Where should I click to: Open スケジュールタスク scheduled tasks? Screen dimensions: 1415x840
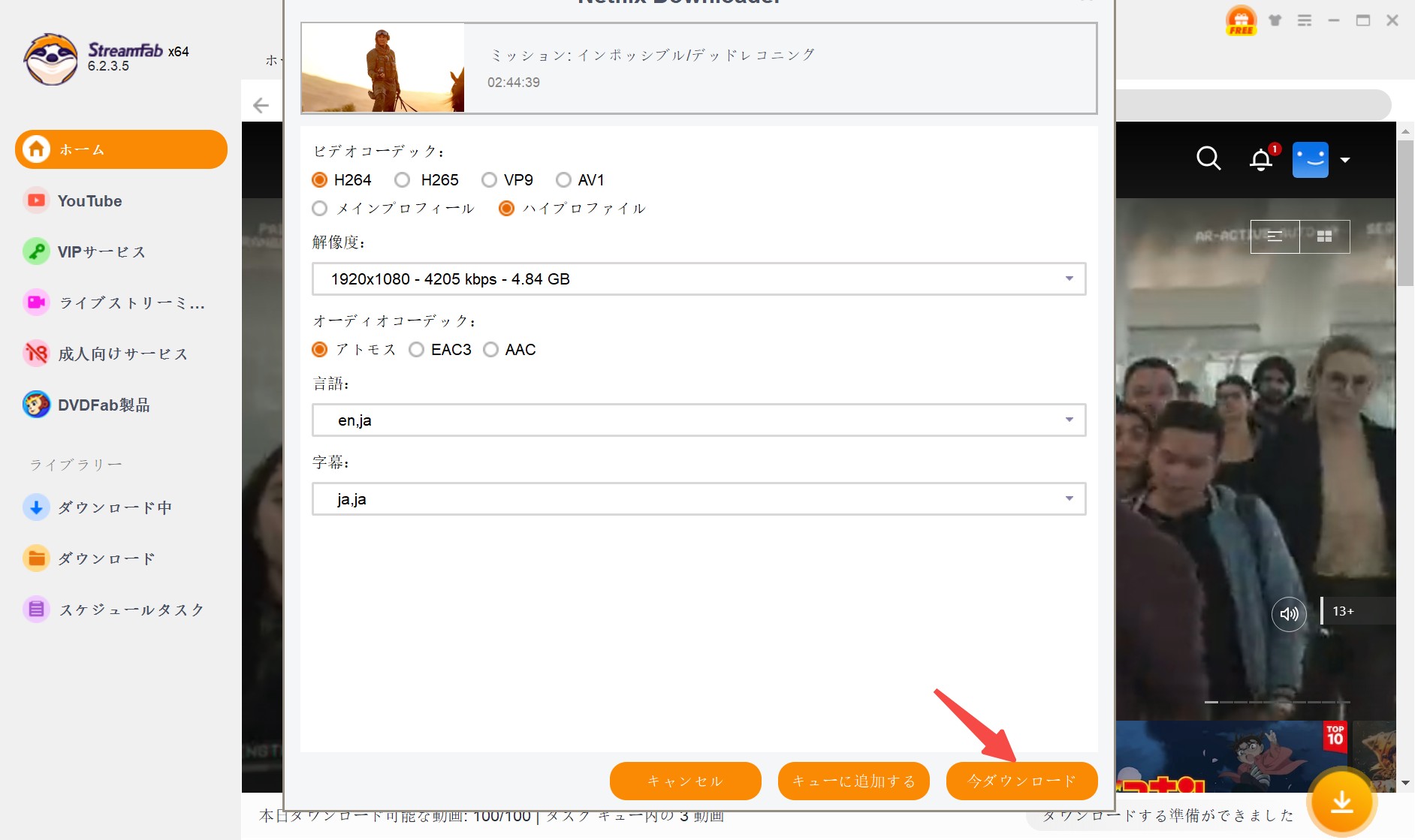(130, 609)
